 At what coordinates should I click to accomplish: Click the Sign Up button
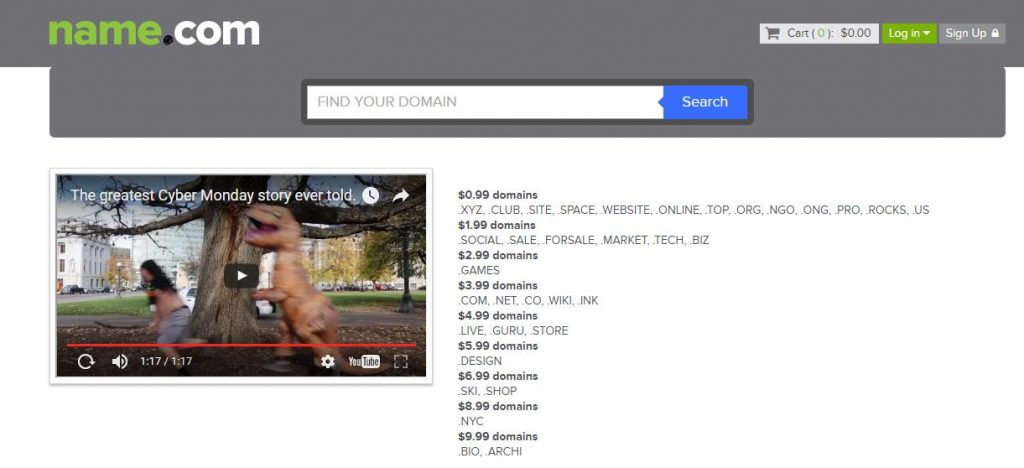pos(971,33)
